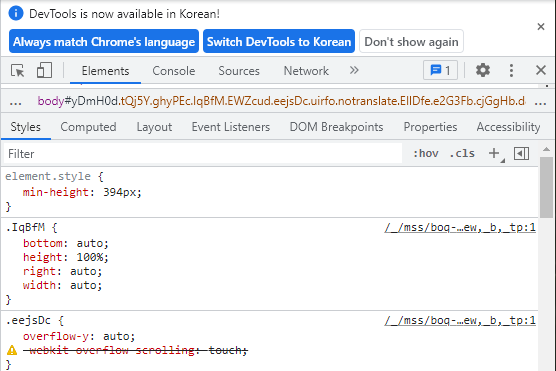
Task: Select the Computed subtab
Action: coord(88,127)
